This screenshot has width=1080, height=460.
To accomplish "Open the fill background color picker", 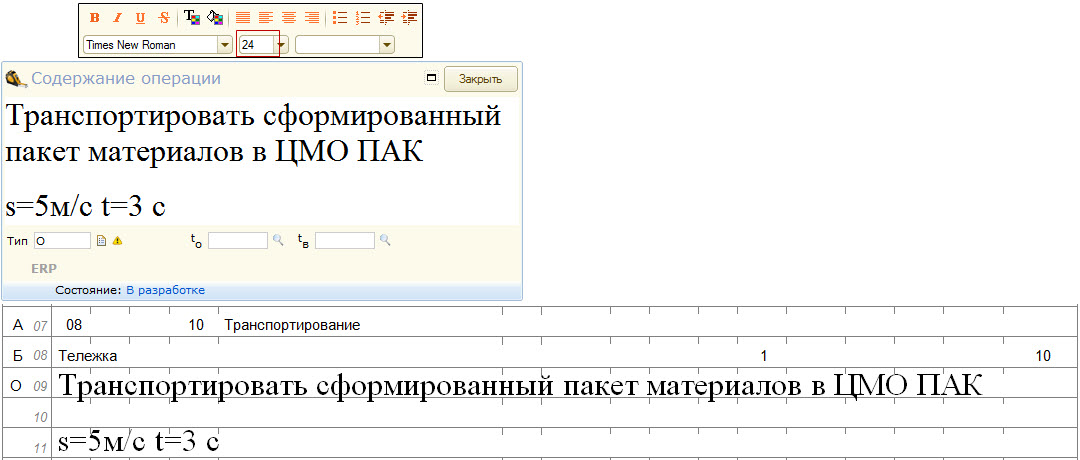I will tap(215, 18).
